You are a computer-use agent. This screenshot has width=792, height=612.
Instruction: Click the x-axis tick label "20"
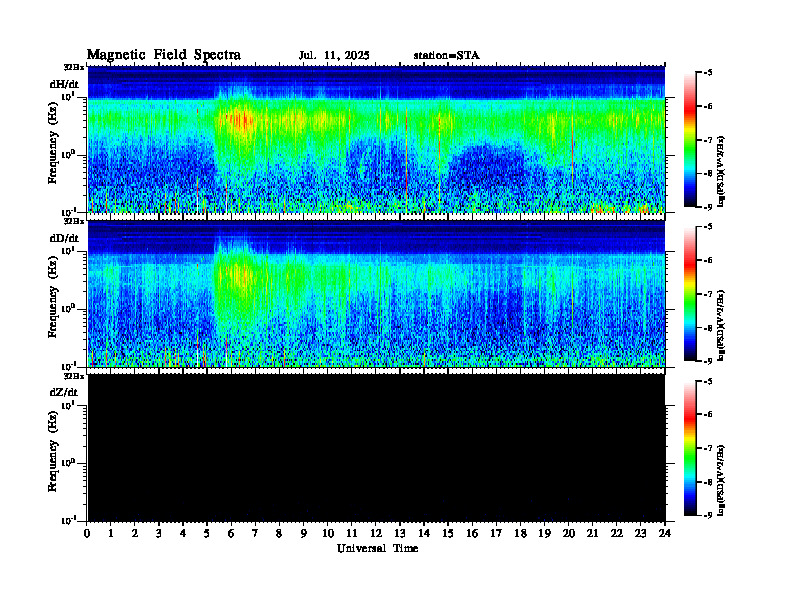pyautogui.click(x=568, y=533)
